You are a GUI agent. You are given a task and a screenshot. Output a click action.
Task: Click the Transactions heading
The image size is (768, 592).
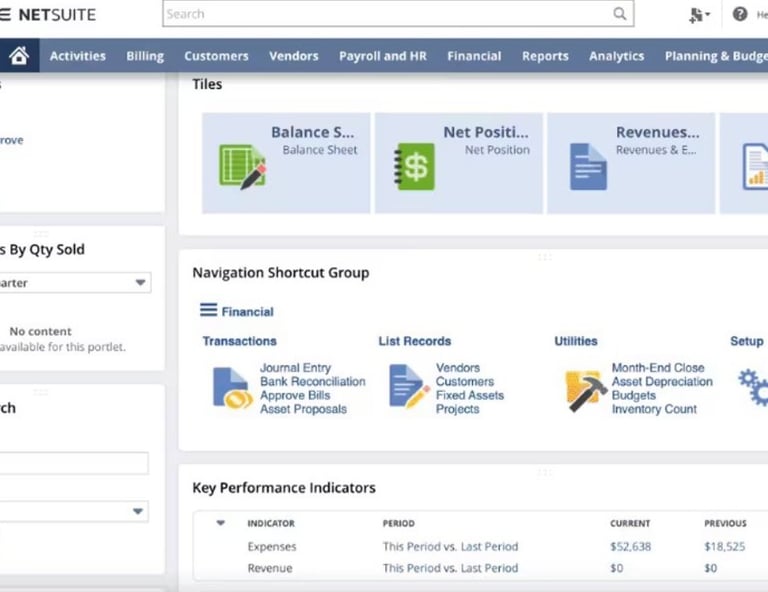click(x=240, y=341)
